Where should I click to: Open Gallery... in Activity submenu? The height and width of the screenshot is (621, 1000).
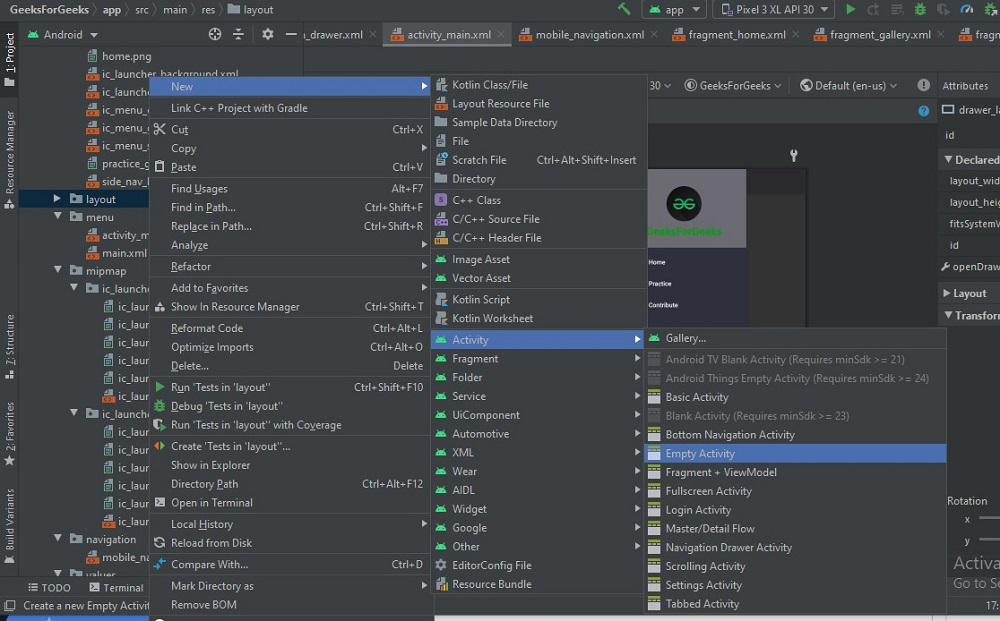click(795, 339)
